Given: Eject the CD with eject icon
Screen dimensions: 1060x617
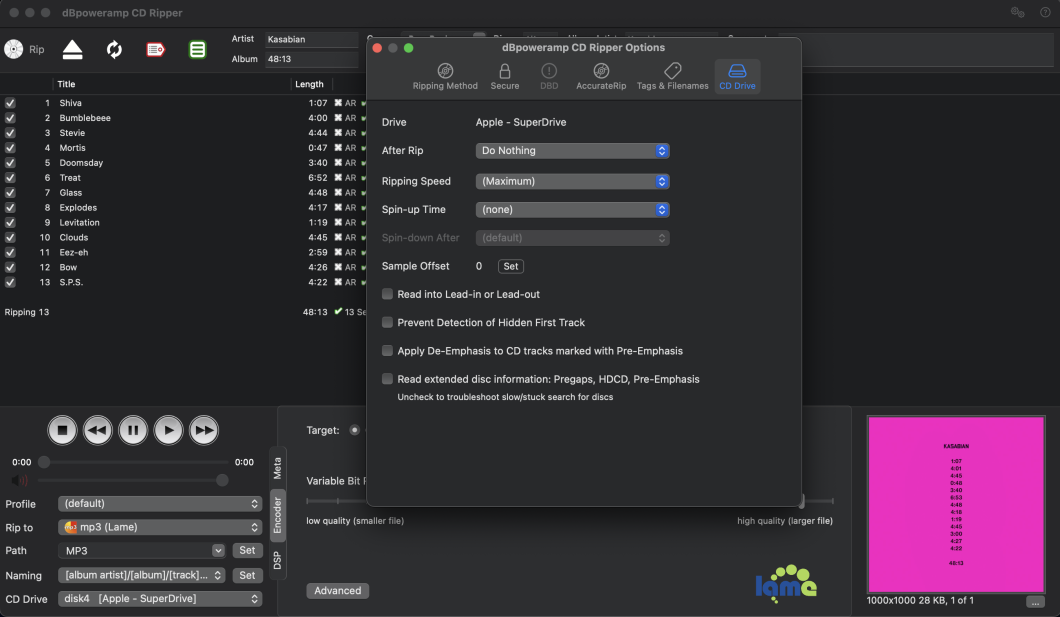Looking at the screenshot, I should (73, 49).
